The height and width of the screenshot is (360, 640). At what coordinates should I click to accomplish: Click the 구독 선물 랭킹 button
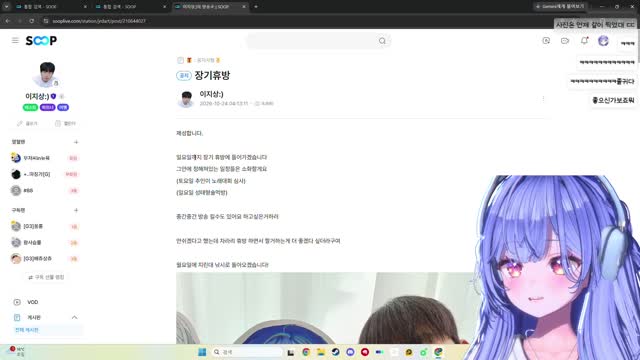[x=46, y=277]
